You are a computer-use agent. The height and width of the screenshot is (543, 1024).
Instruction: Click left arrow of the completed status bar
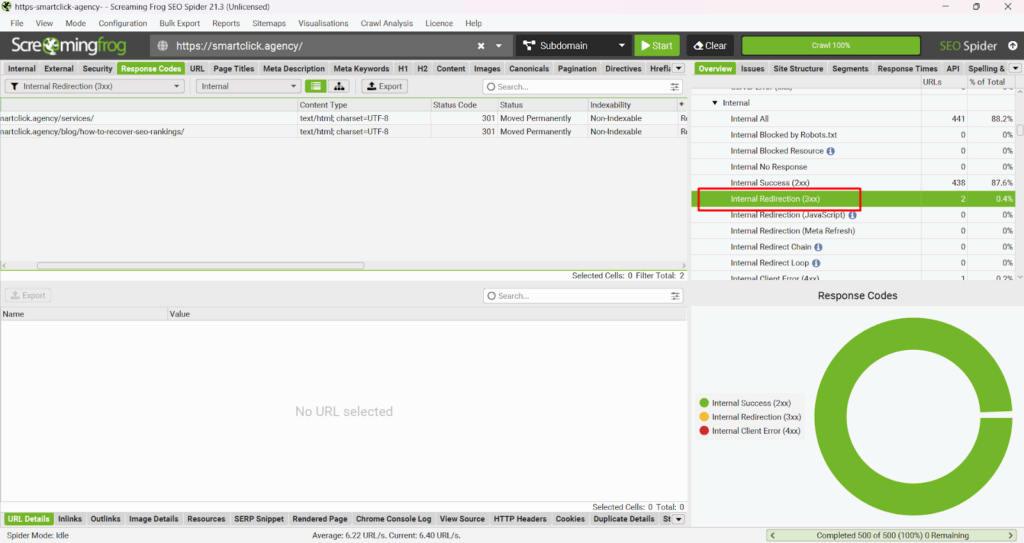point(773,535)
